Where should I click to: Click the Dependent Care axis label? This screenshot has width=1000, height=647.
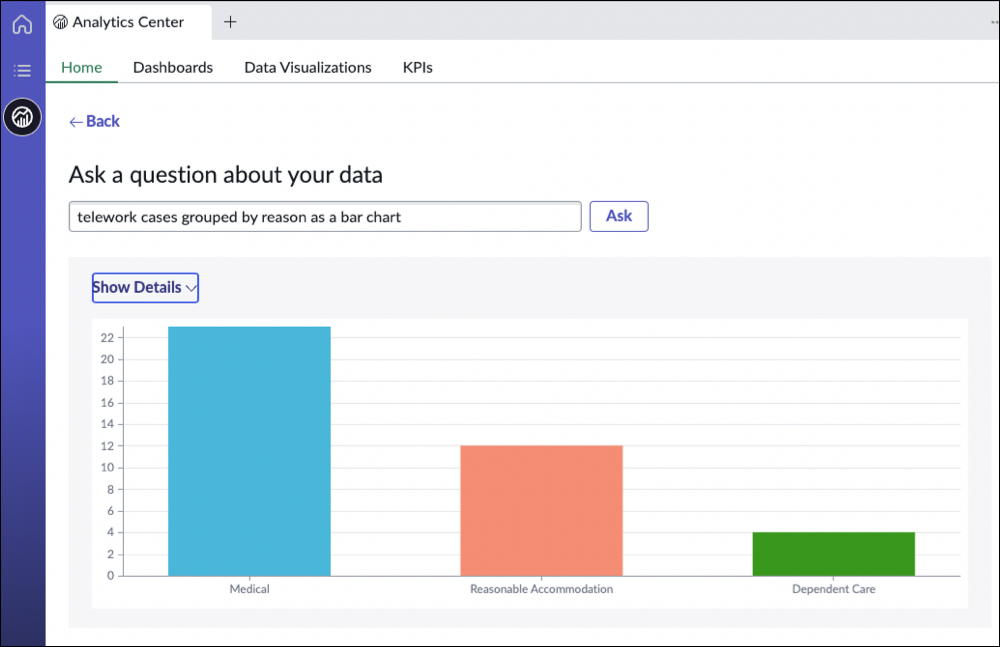pos(833,590)
